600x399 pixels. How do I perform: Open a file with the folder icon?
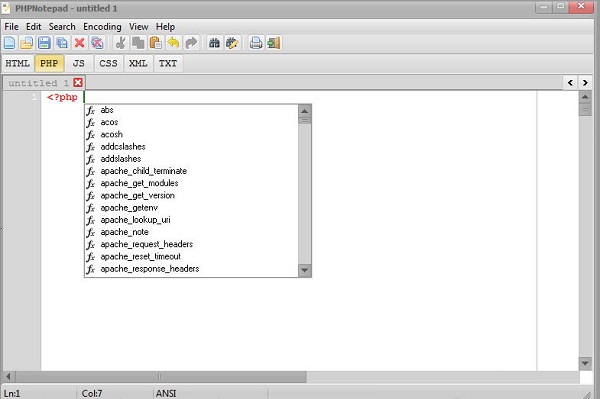click(x=26, y=43)
